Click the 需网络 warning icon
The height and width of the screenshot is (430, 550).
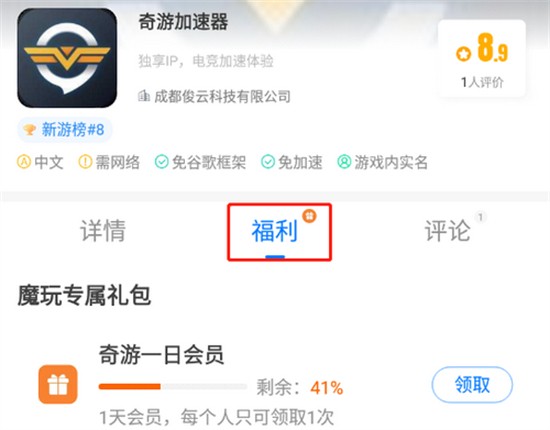(85, 162)
